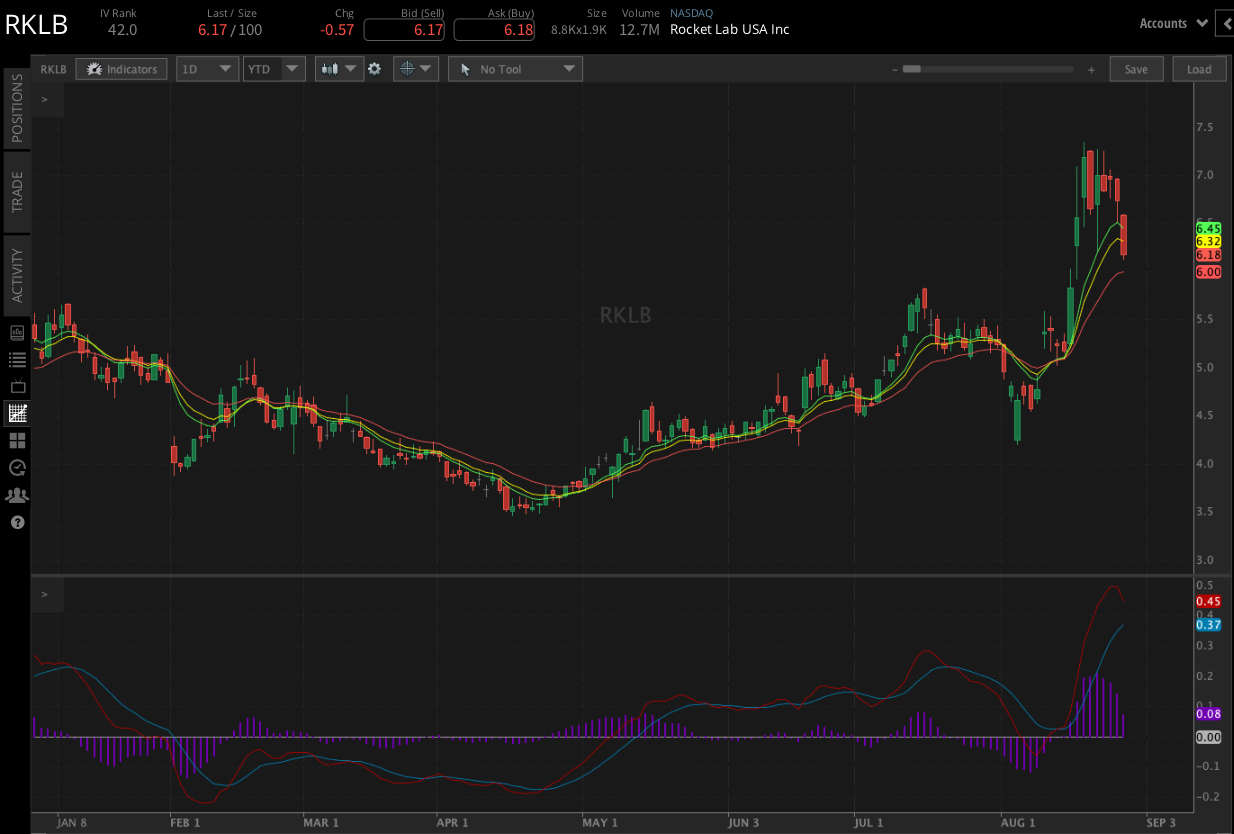Select the chart grid icon in sidebar
The width and height of the screenshot is (1234, 834).
click(x=17, y=413)
